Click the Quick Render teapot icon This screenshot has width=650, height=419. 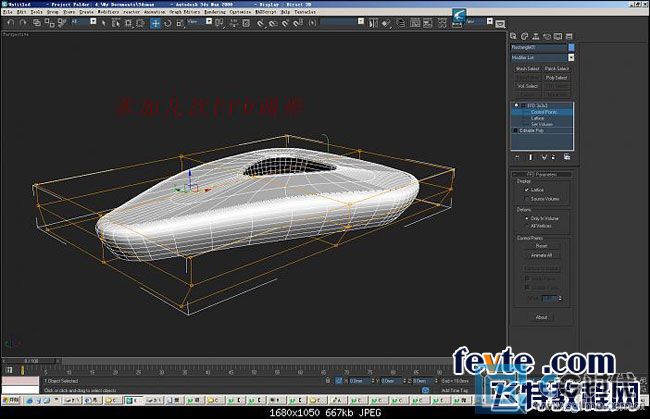(500, 24)
